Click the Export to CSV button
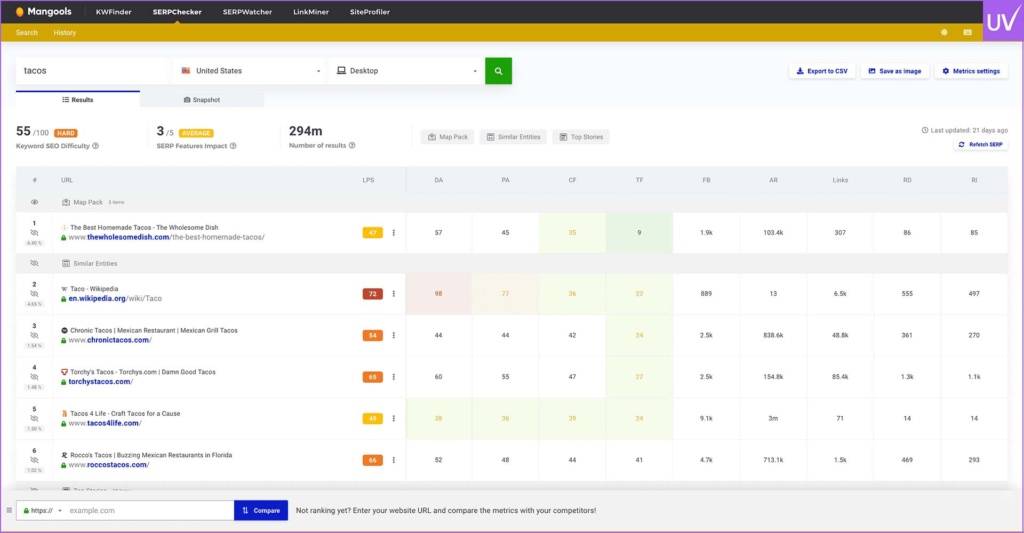This screenshot has height=533, width=1024. coord(822,71)
